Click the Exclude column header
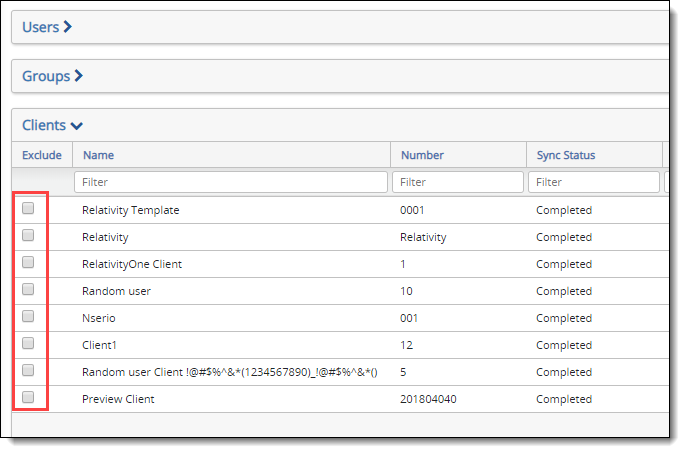Image resolution: width=685 pixels, height=453 pixels. (x=41, y=155)
